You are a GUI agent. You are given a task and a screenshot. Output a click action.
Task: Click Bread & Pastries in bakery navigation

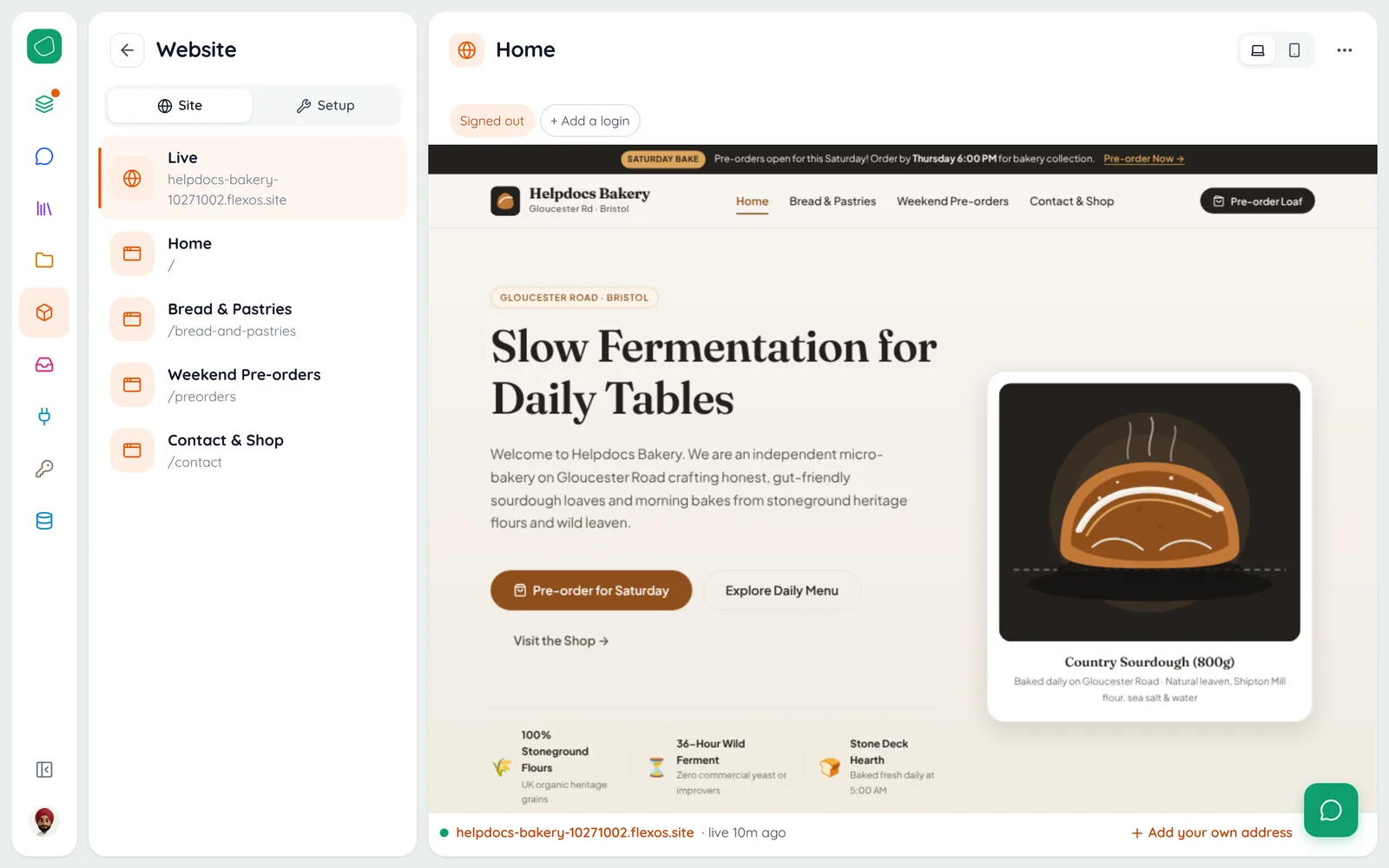coord(833,201)
